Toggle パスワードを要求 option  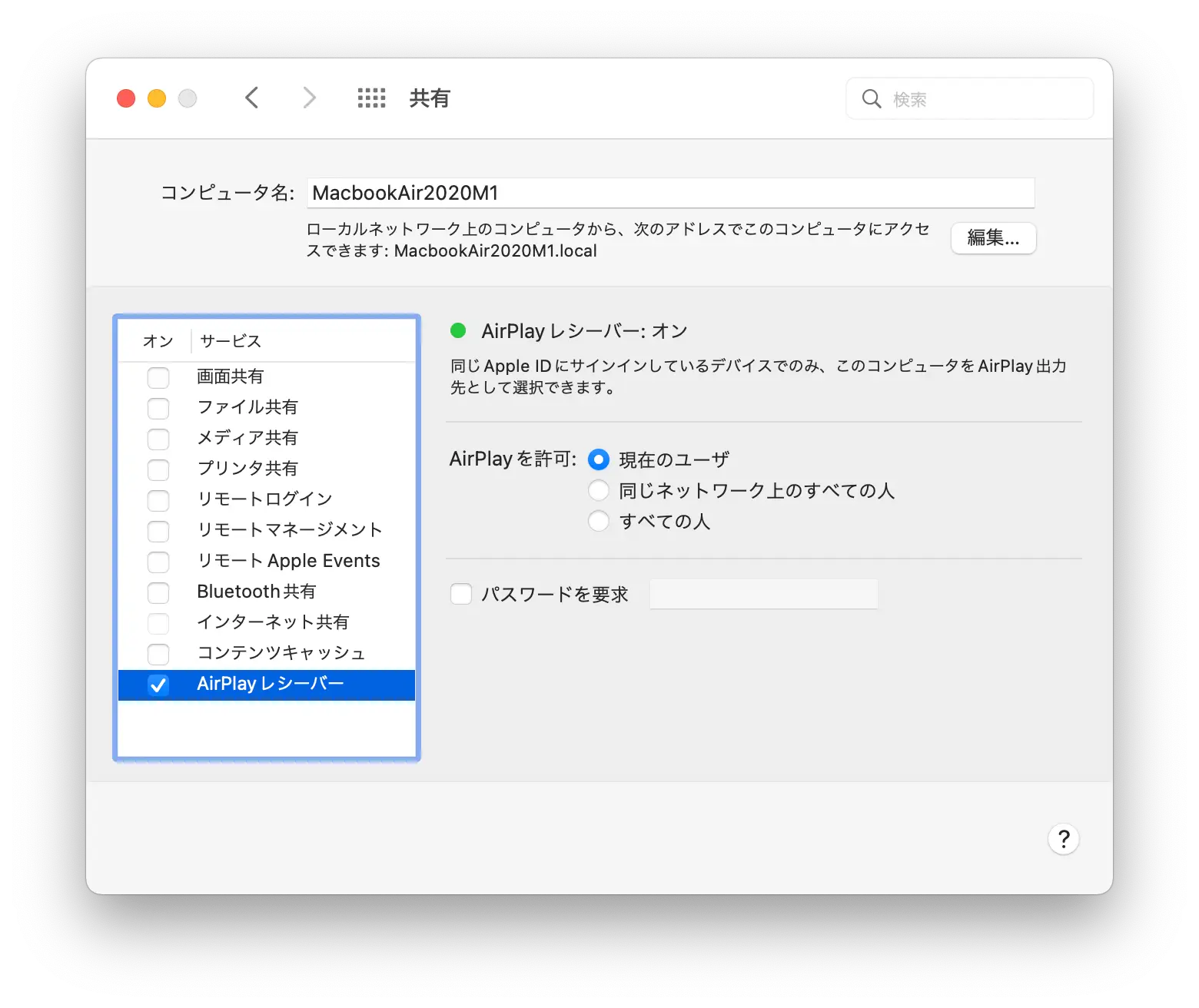coord(460,593)
